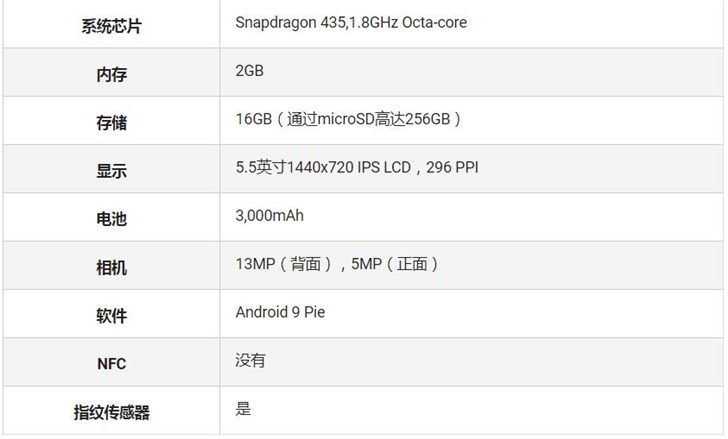The image size is (728, 439).
Task: Select the 没有 value for NFC
Action: 250,360
